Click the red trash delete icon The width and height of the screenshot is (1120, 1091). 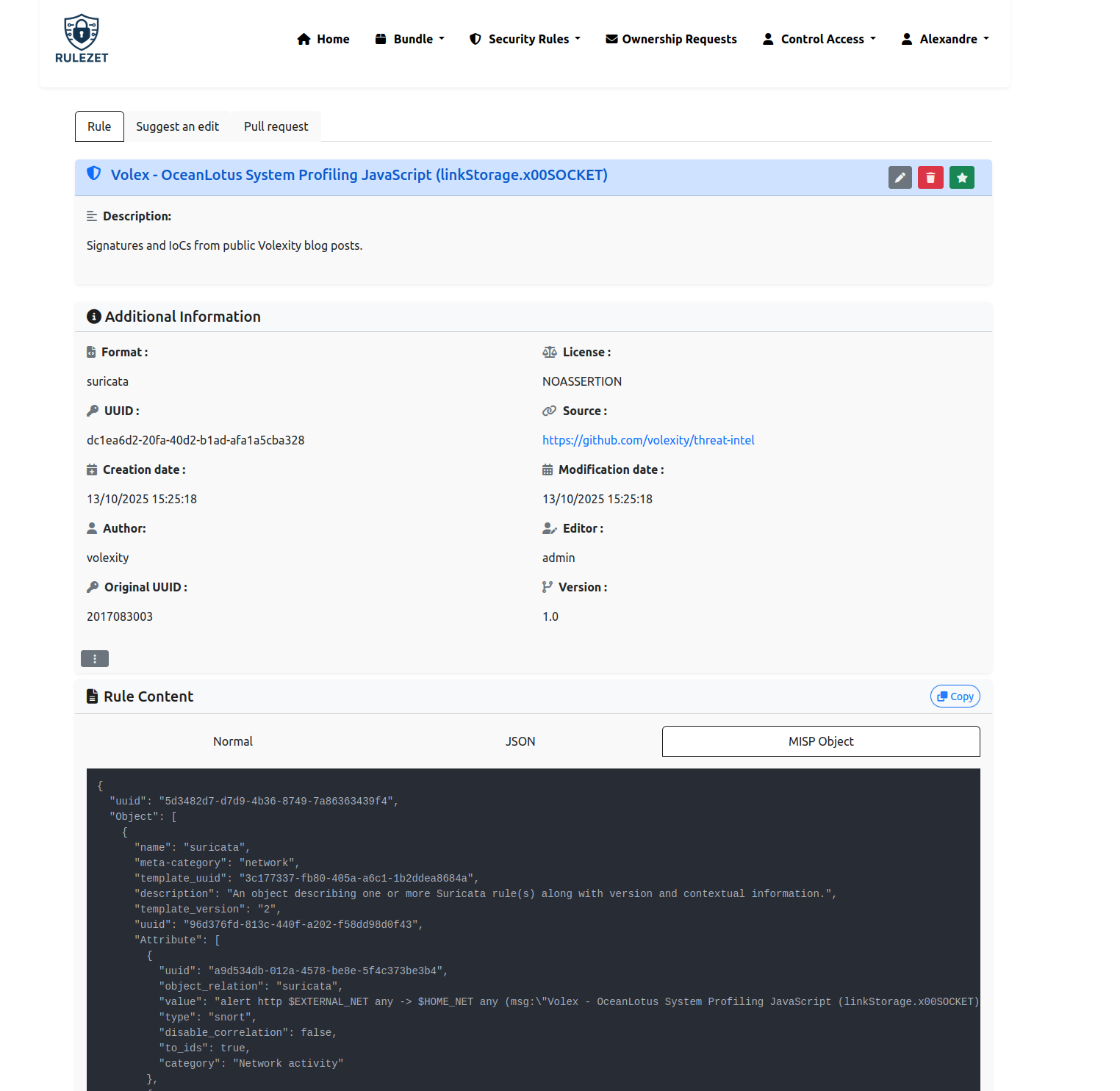(x=930, y=178)
